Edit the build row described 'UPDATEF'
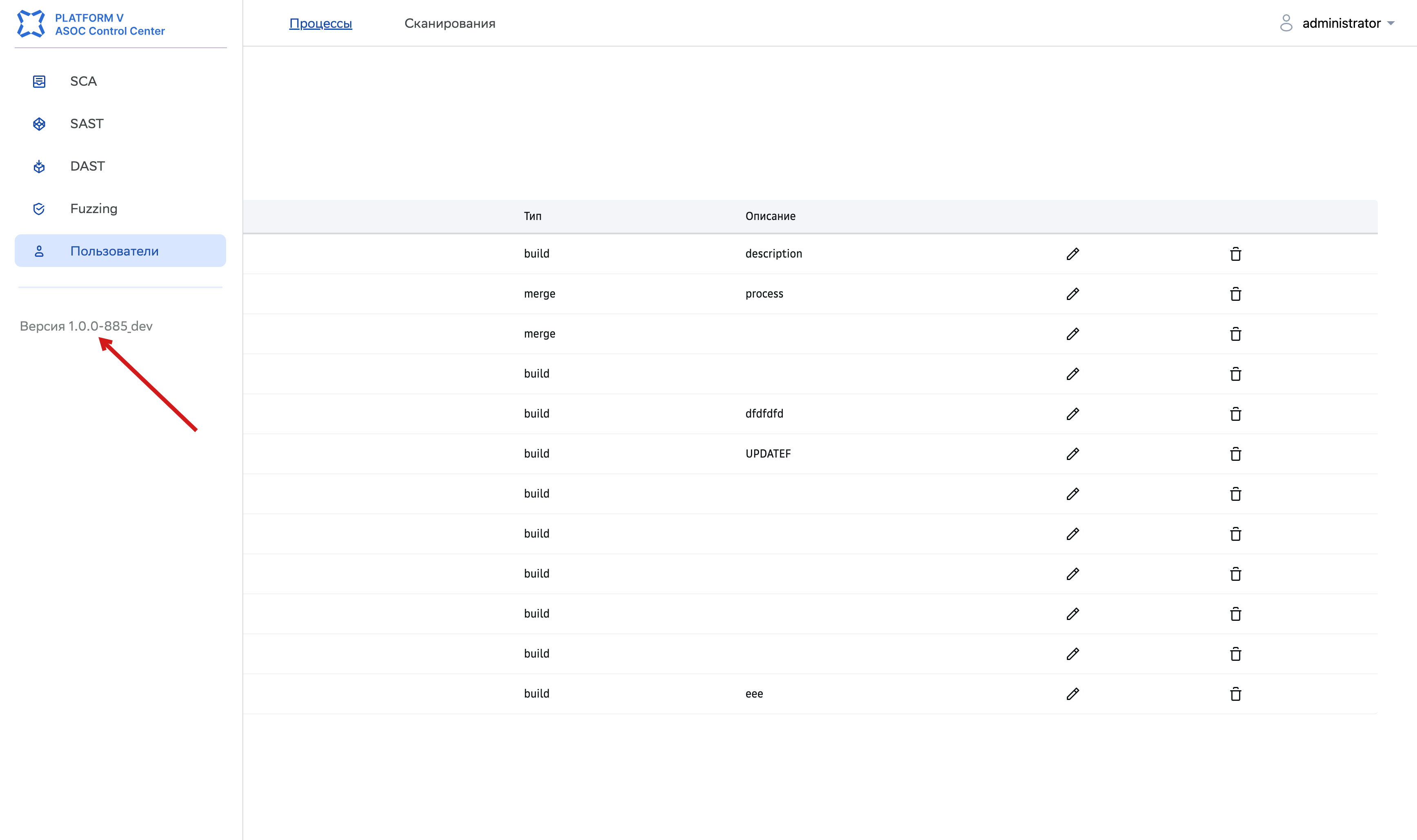The width and height of the screenshot is (1417, 840). point(1073,454)
